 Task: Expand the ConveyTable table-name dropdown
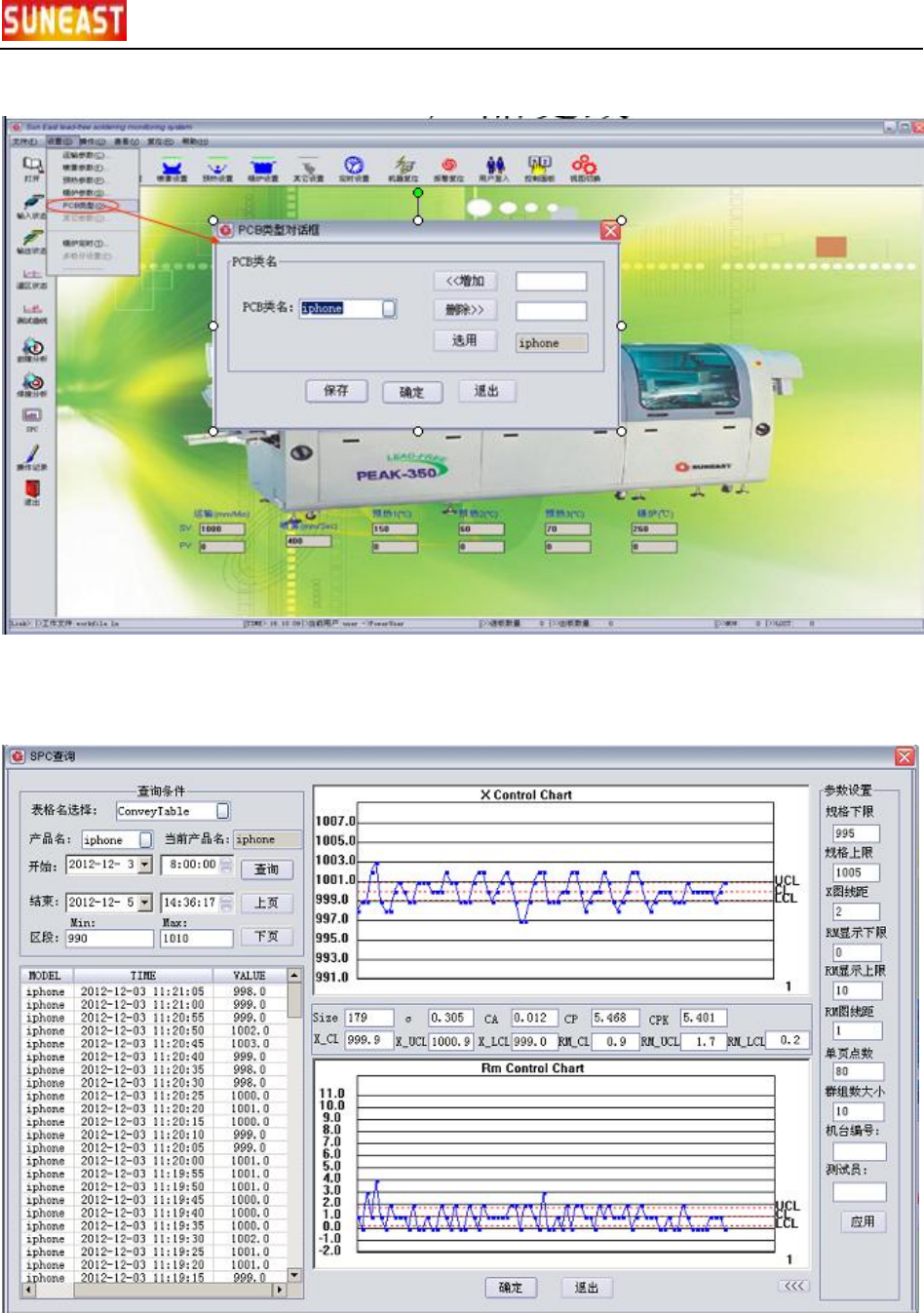point(223,810)
